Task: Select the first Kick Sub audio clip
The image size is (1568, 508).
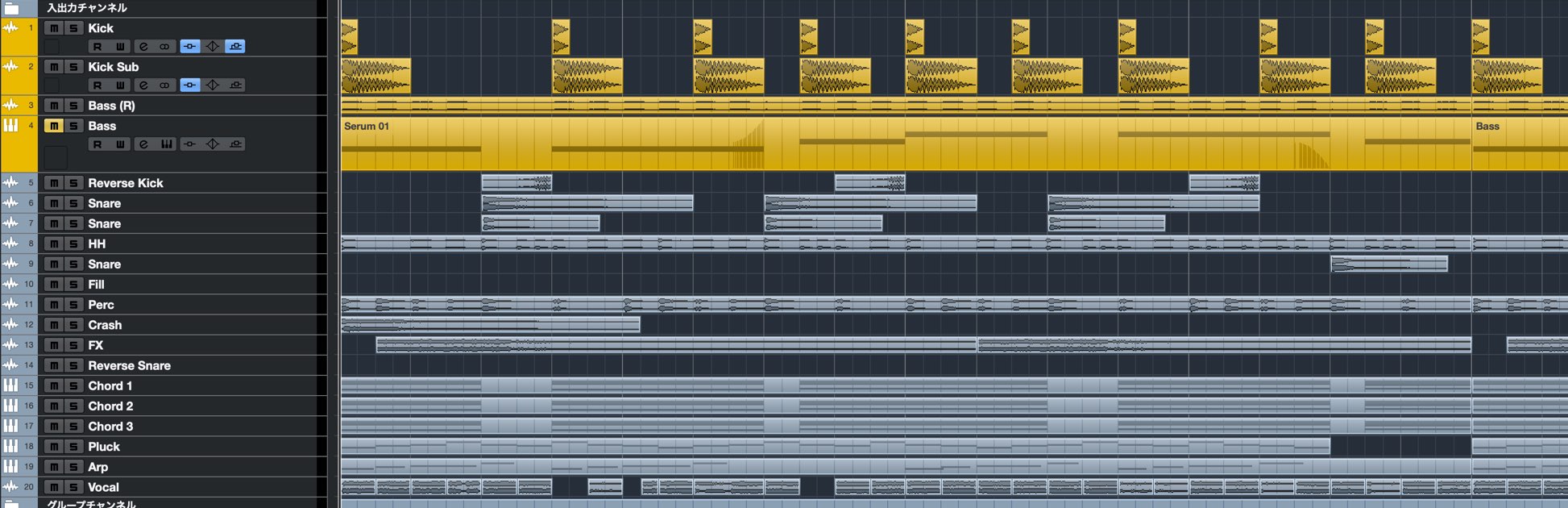Action: tap(376, 76)
